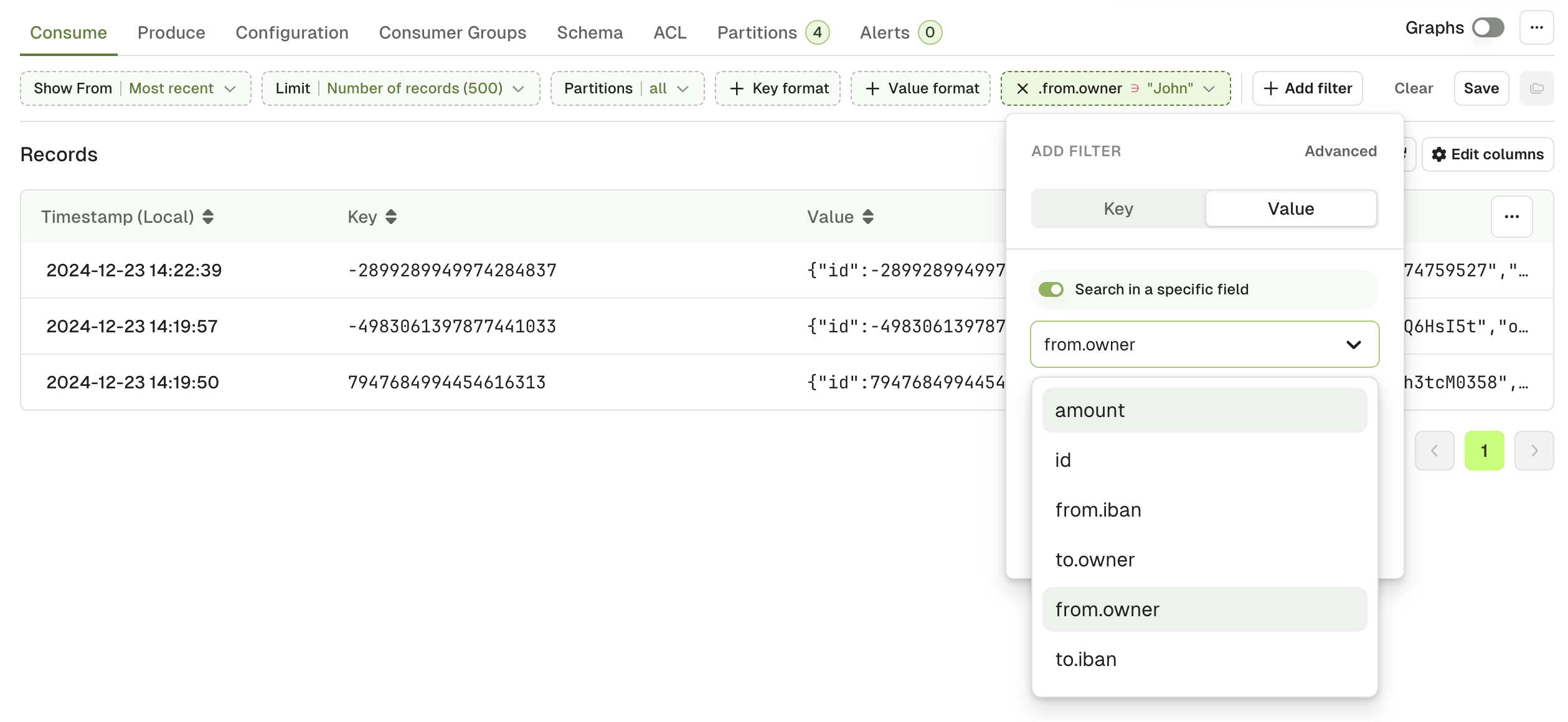Open the ACL tab

coord(670,32)
